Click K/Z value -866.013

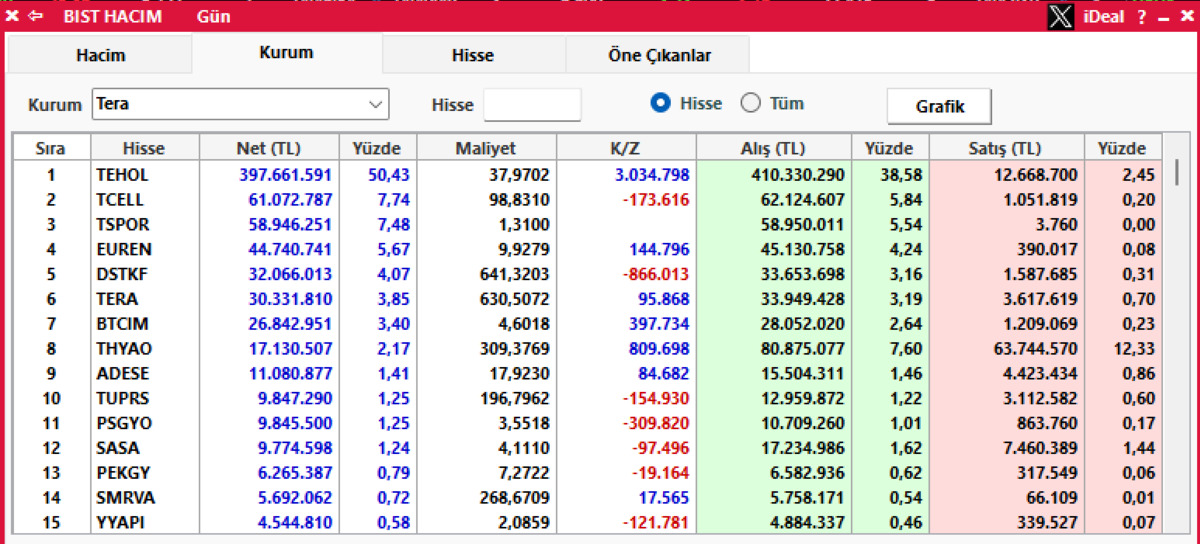coord(656,274)
